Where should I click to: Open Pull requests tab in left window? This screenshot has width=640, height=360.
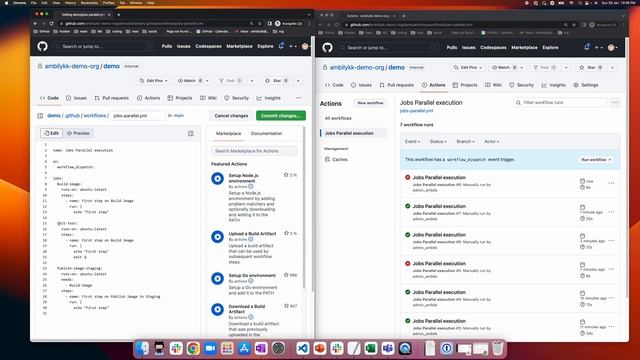pos(111,98)
